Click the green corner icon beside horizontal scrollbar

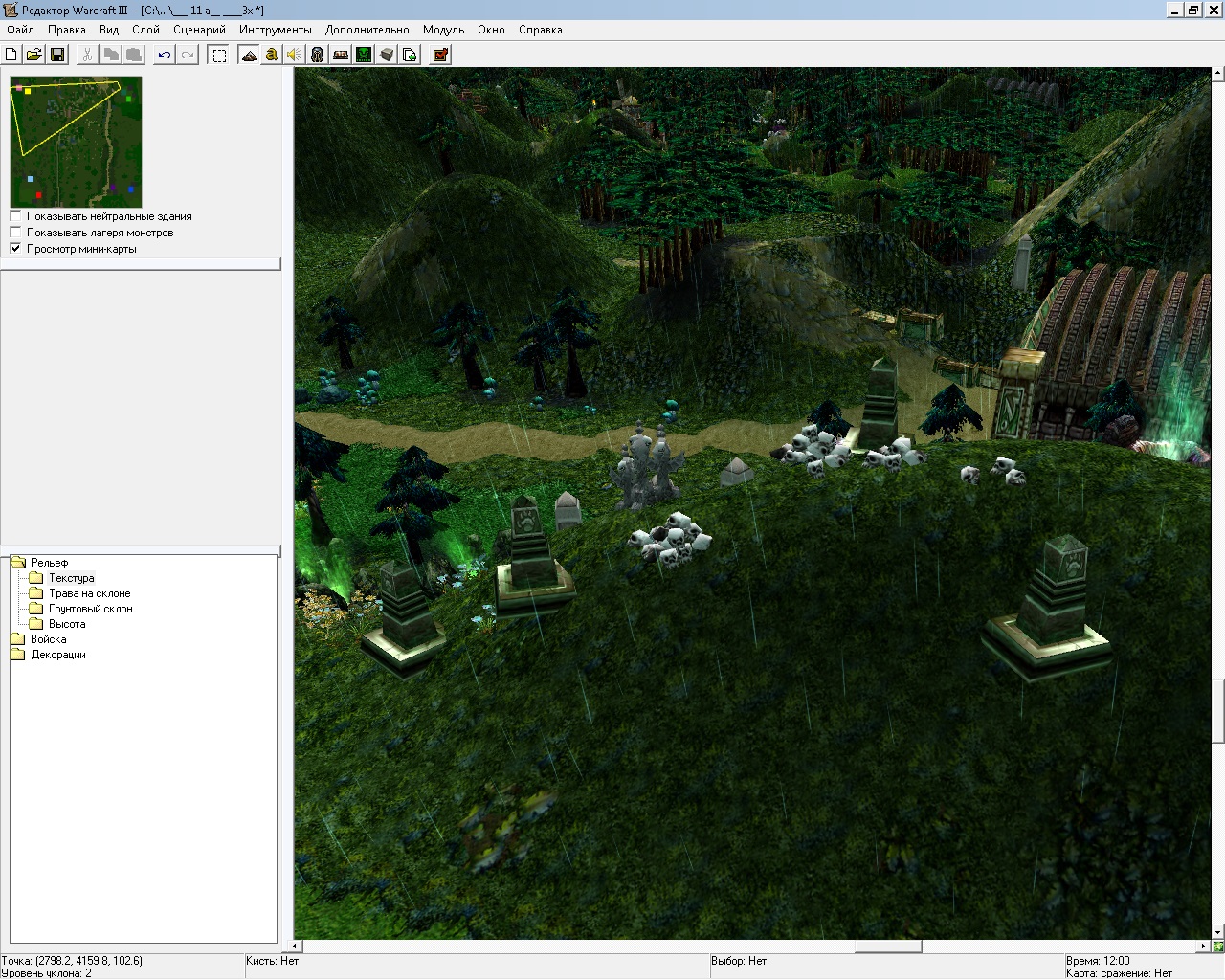point(1218,947)
